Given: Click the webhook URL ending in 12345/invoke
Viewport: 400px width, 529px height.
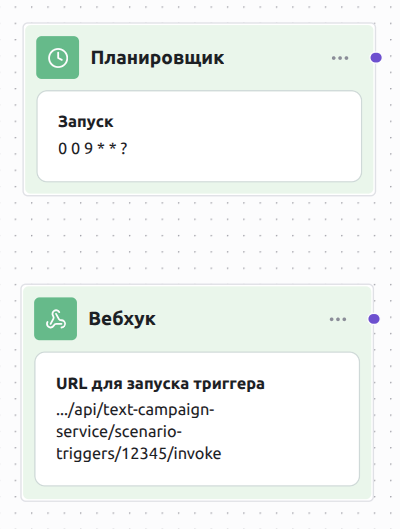Looking at the screenshot, I should coord(139,432).
